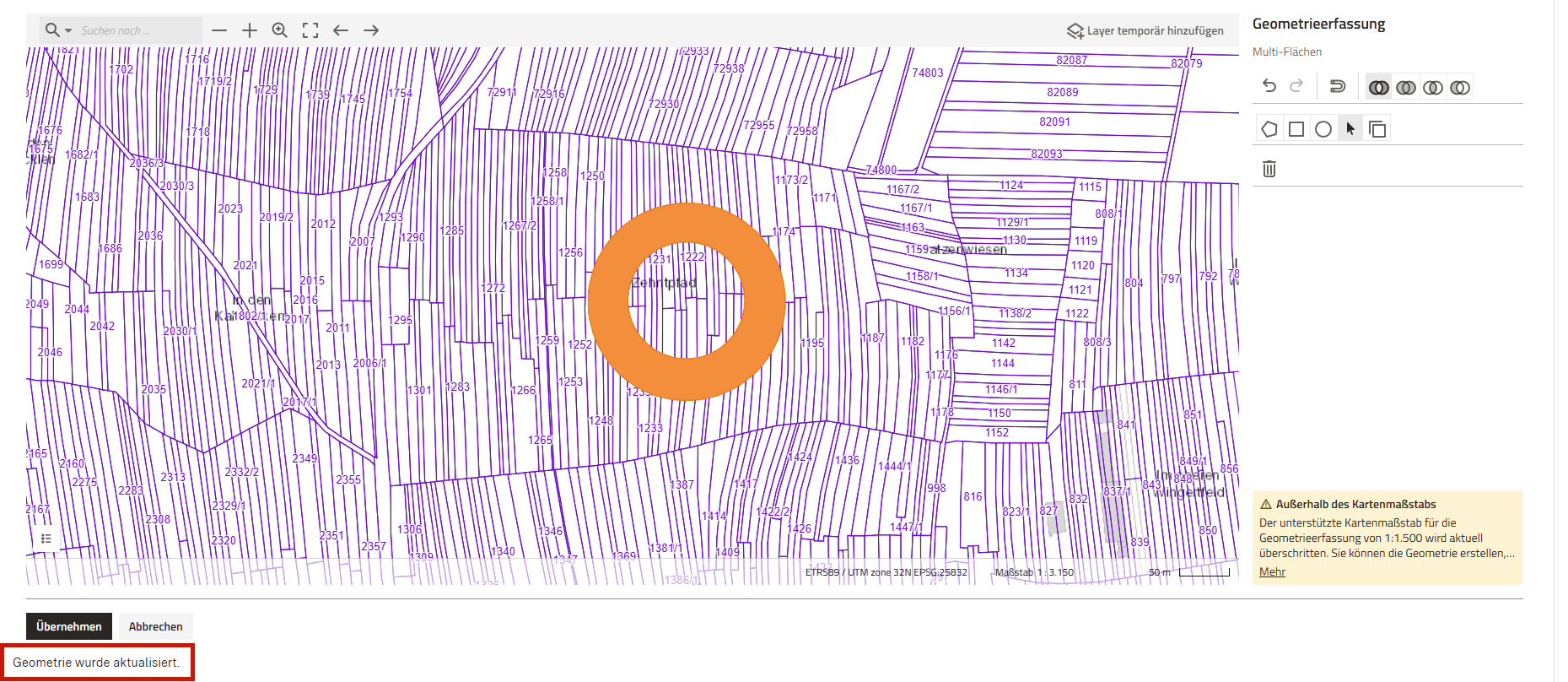
Task: Activate the pointer selection tool
Action: coord(1350,129)
